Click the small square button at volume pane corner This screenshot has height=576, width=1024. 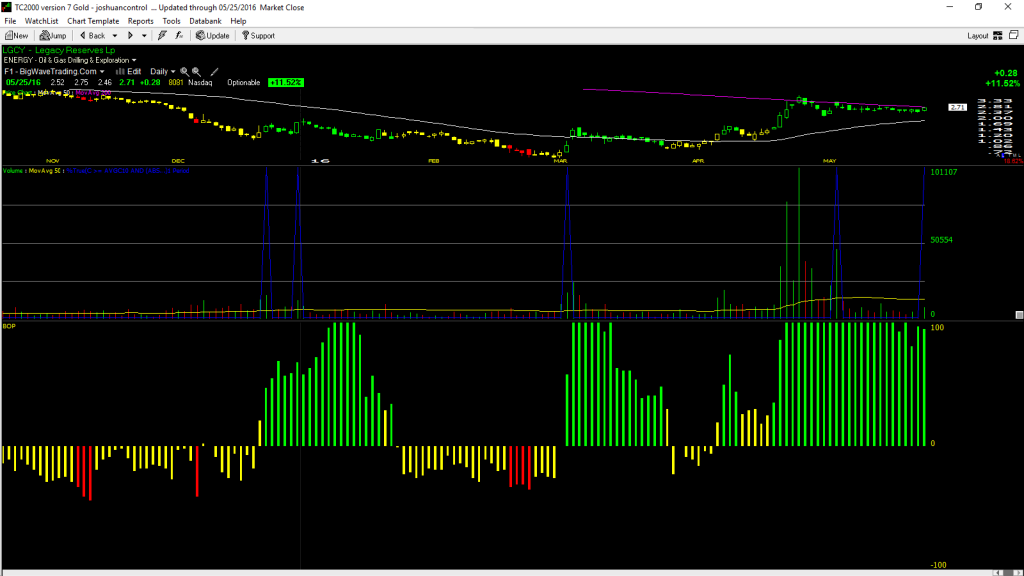click(1019, 315)
